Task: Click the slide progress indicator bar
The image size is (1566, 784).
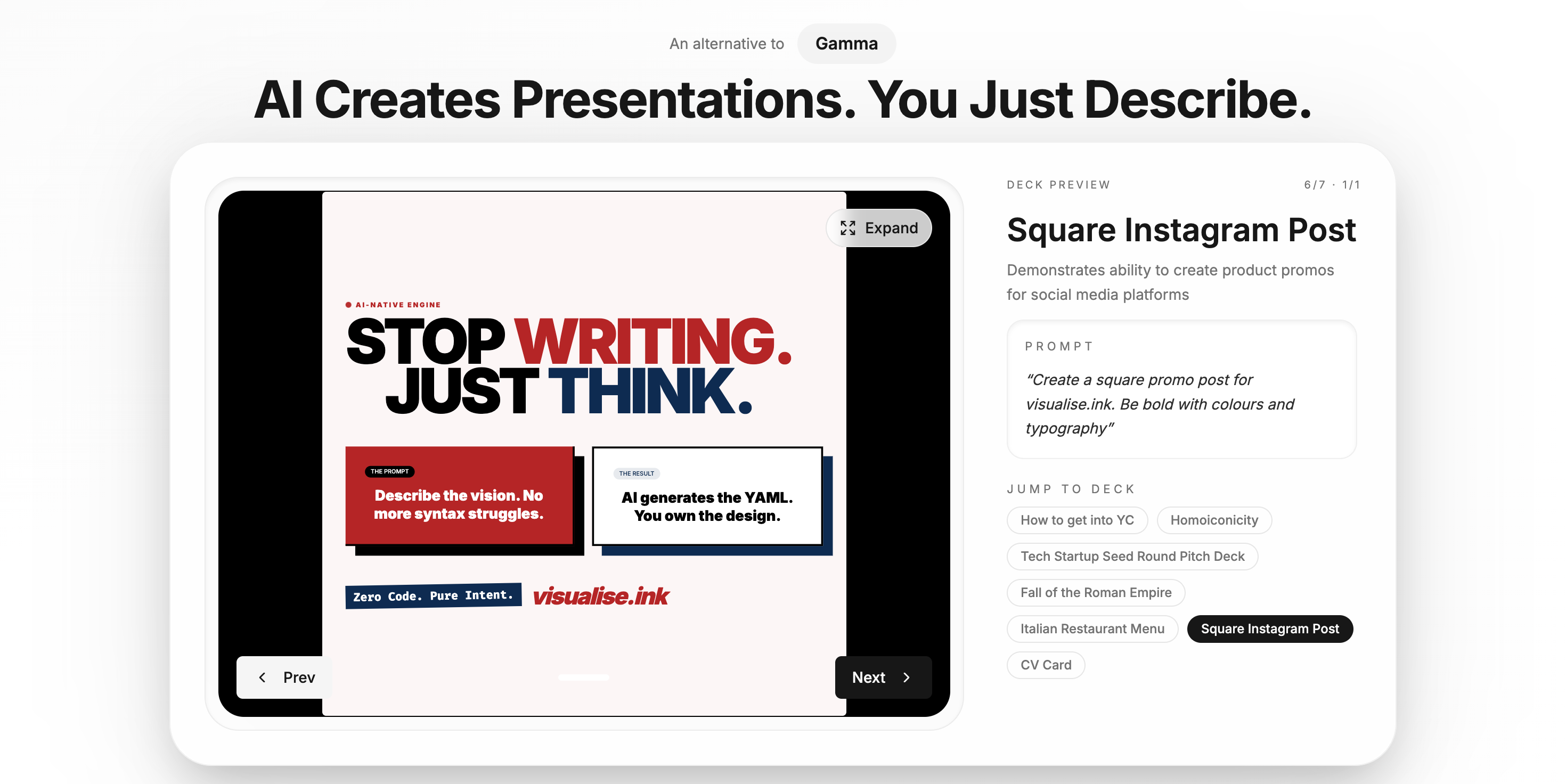Action: [x=583, y=677]
